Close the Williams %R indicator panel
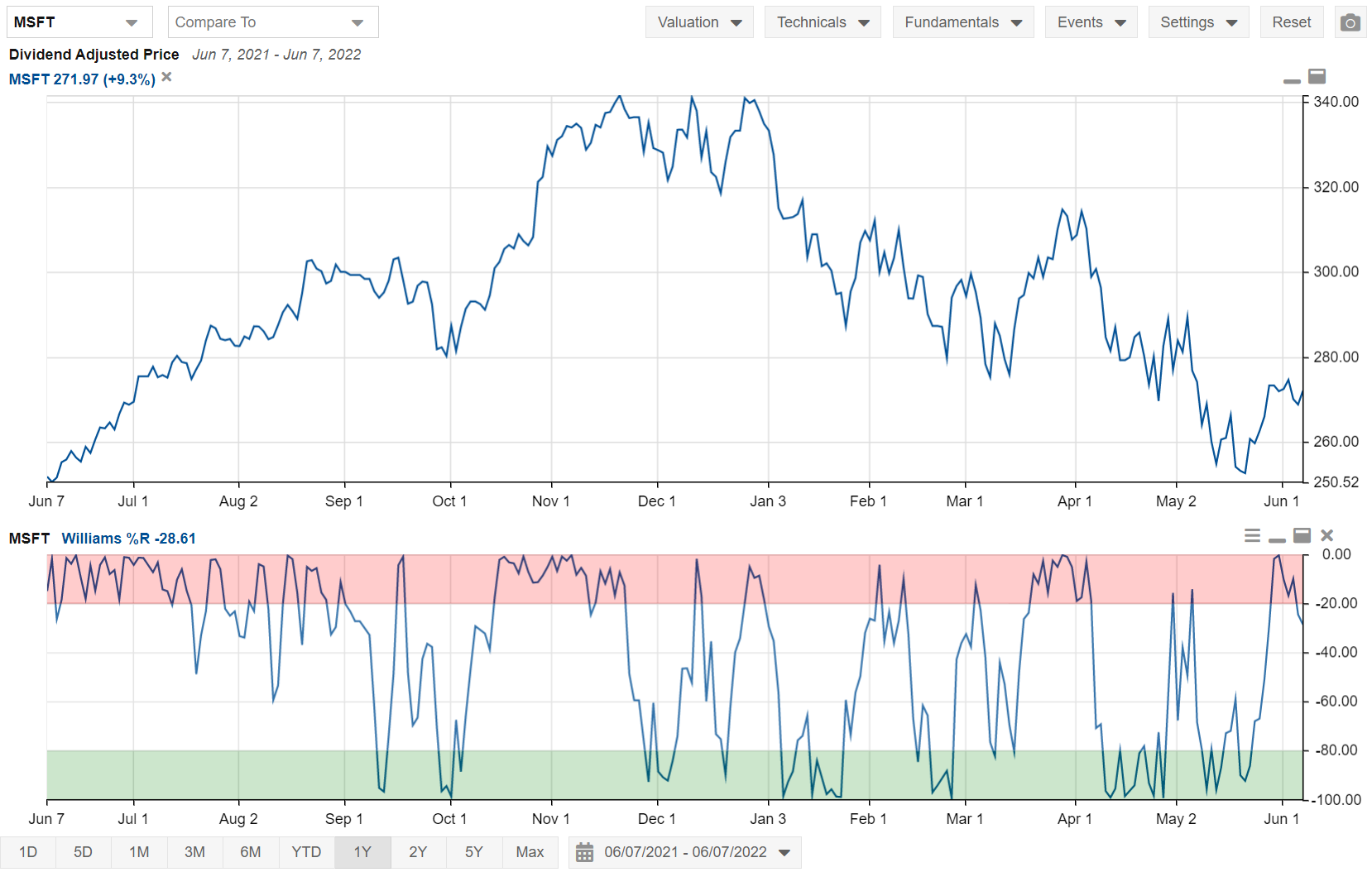The width and height of the screenshot is (1372, 872). click(1327, 535)
